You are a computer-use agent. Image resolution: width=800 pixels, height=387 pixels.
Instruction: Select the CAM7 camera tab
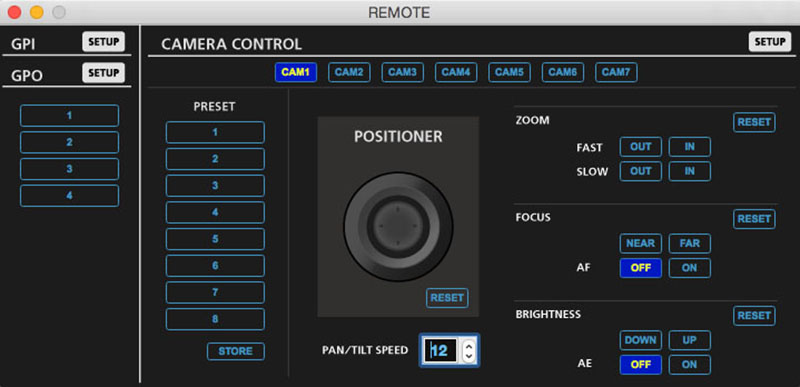pos(616,72)
